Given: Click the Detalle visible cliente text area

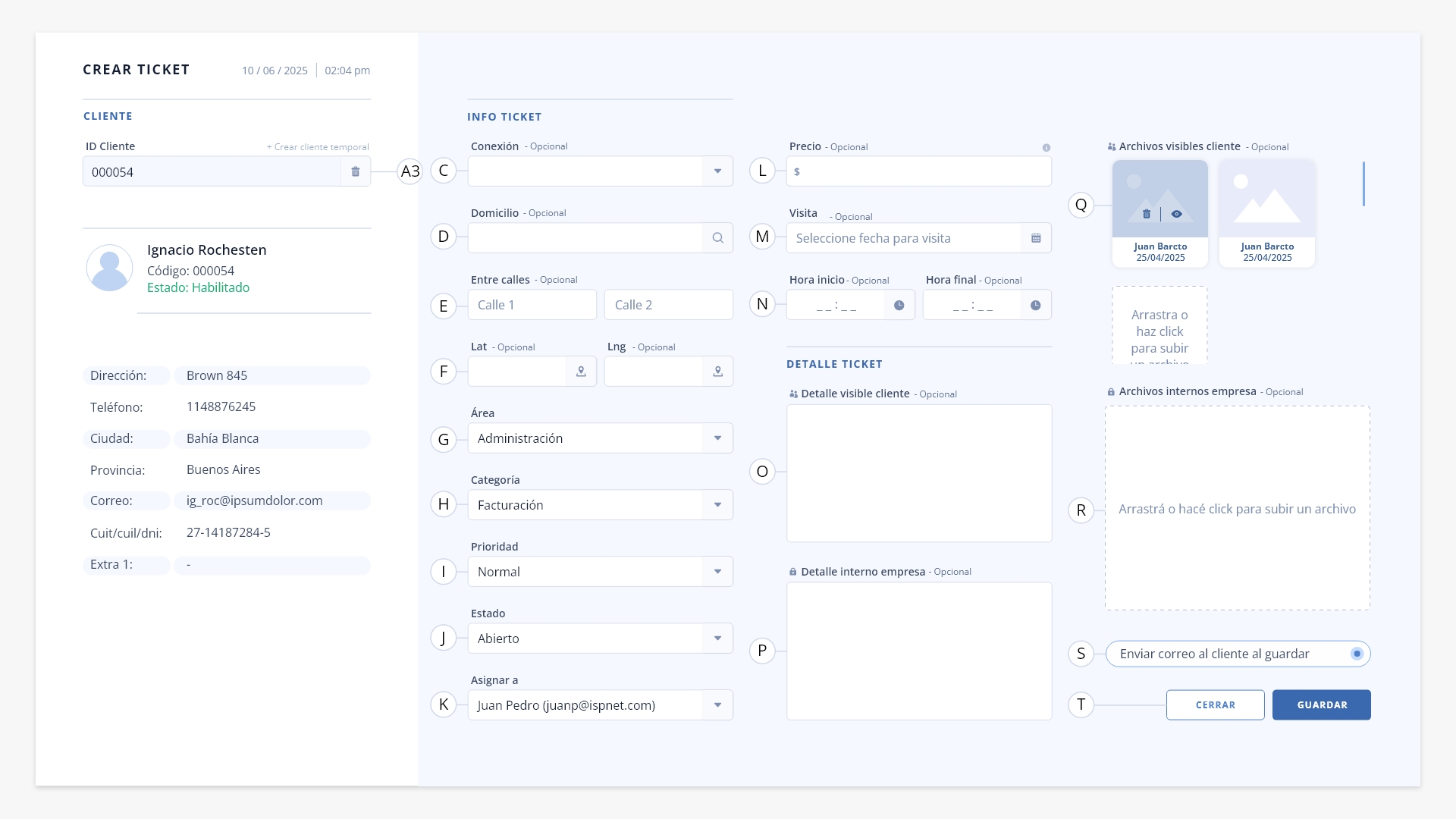Looking at the screenshot, I should coord(919,473).
